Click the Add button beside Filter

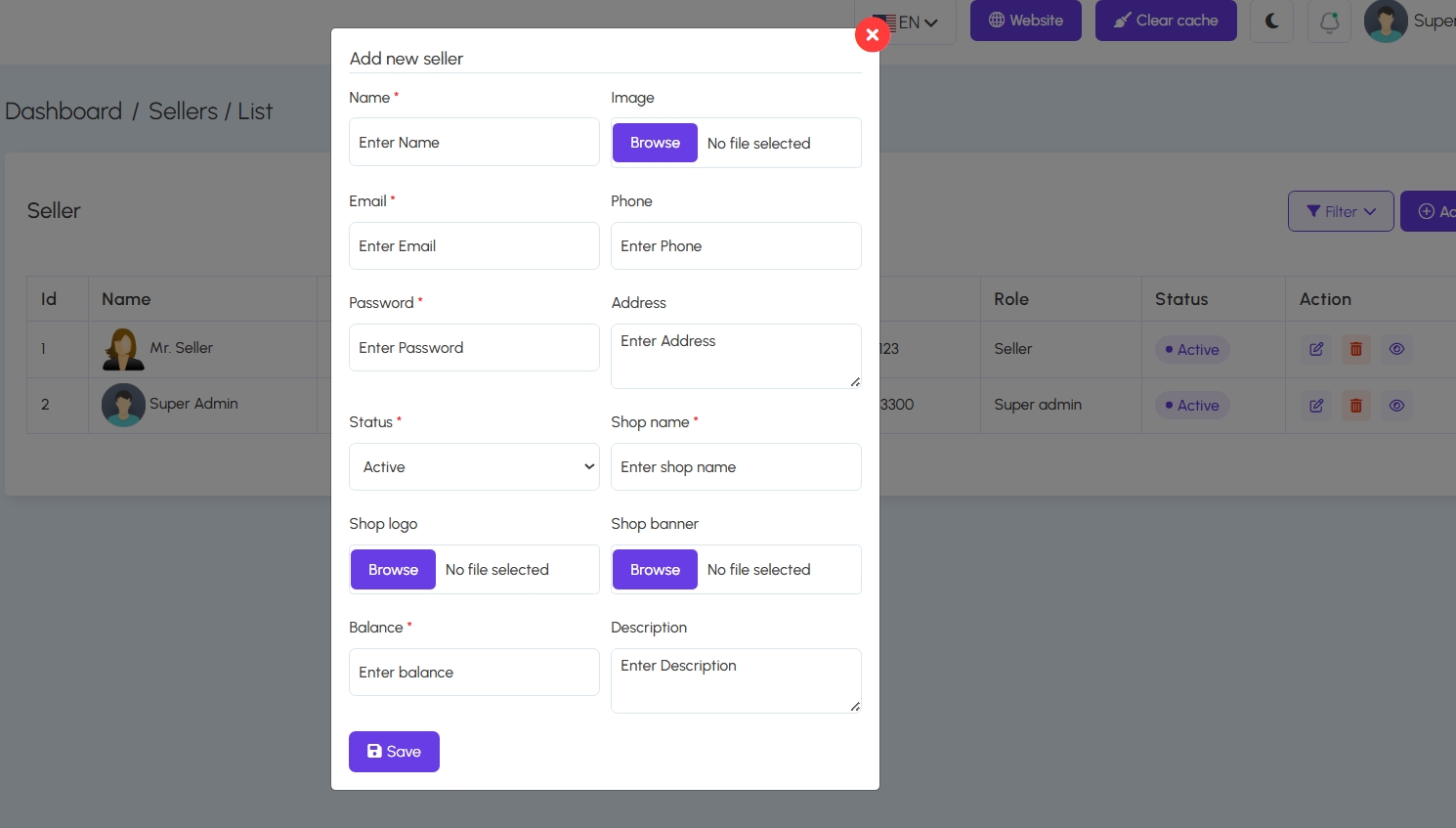[x=1429, y=211]
